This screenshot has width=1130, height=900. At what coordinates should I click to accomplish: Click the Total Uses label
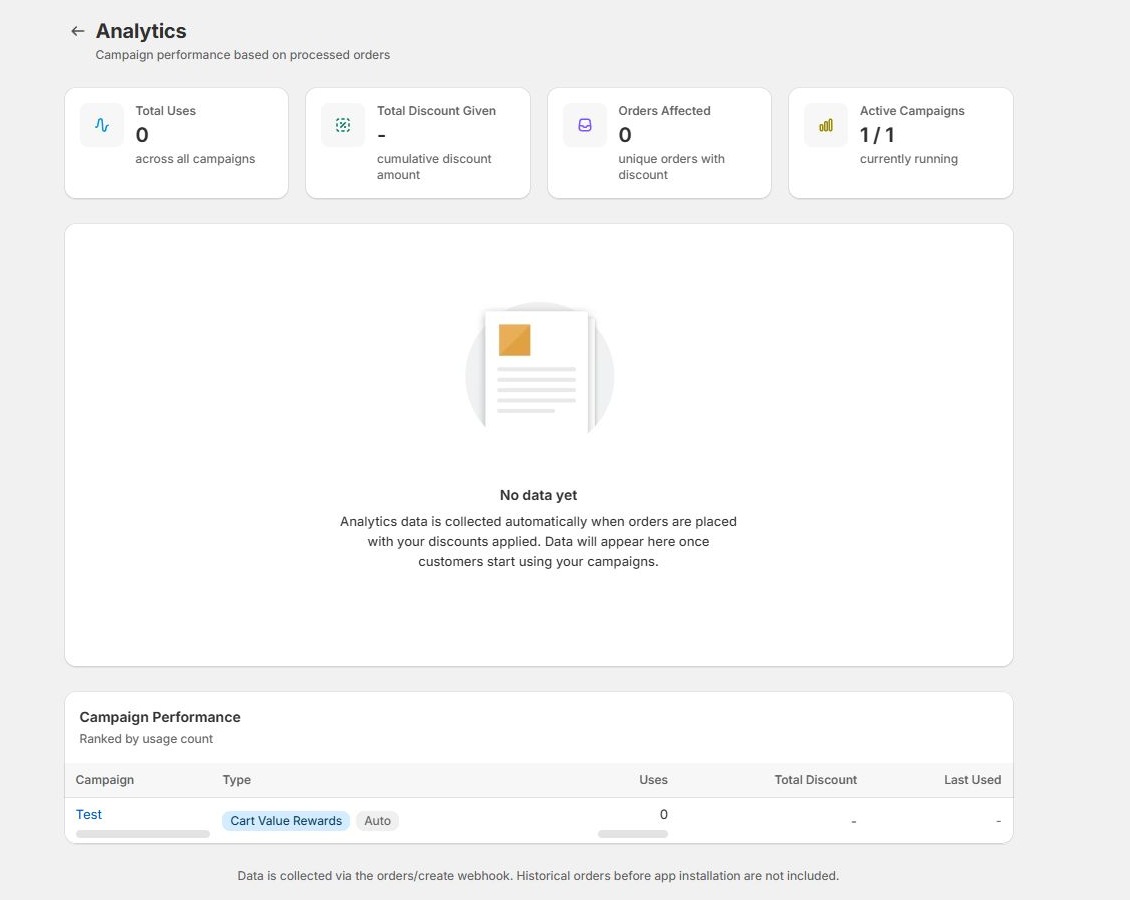[x=166, y=111]
